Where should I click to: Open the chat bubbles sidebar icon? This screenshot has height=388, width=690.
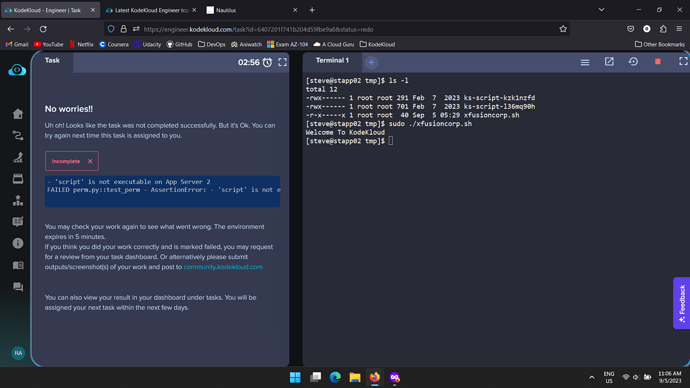click(x=18, y=287)
